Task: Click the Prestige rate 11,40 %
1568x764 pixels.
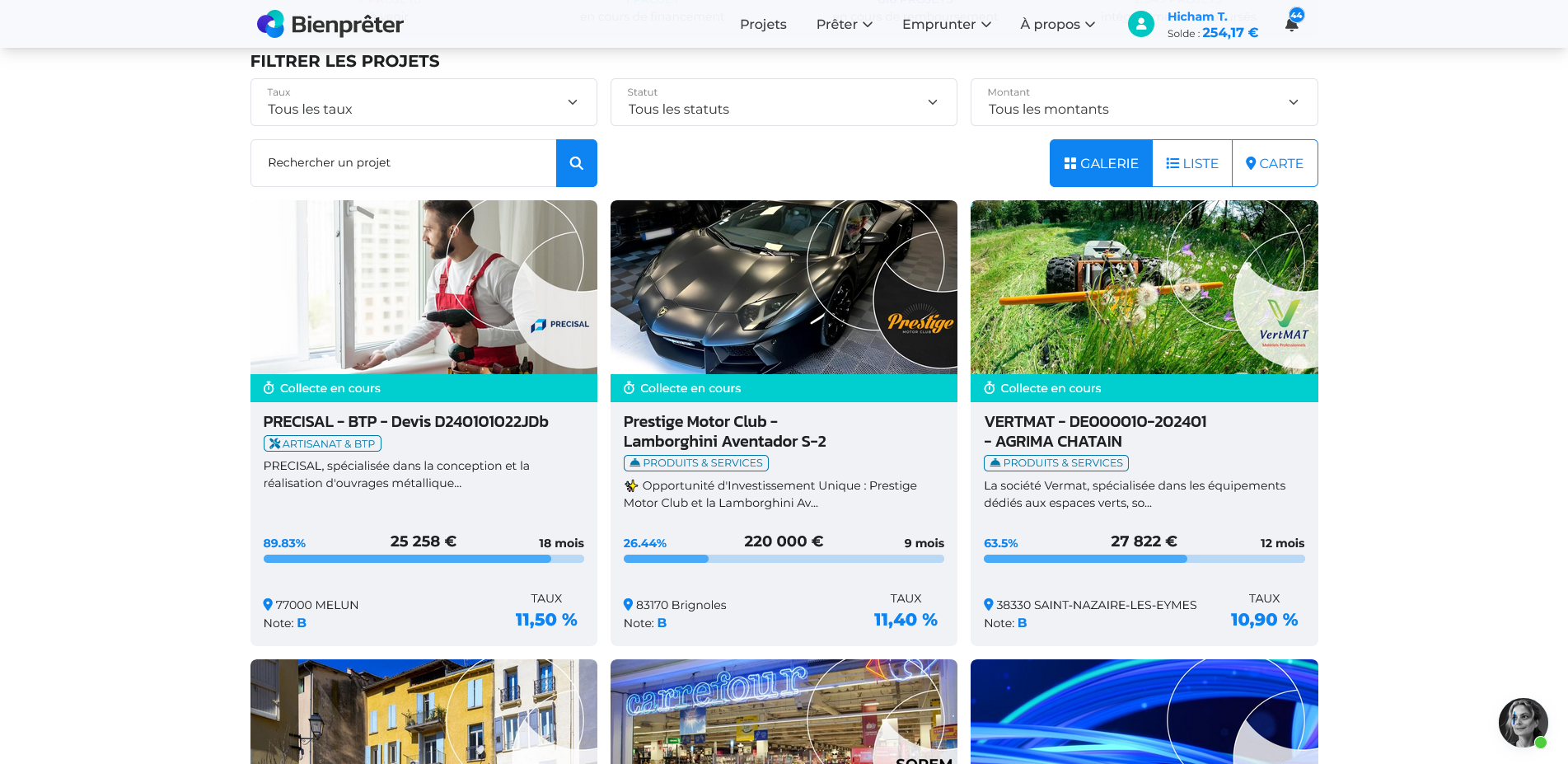Action: click(906, 620)
